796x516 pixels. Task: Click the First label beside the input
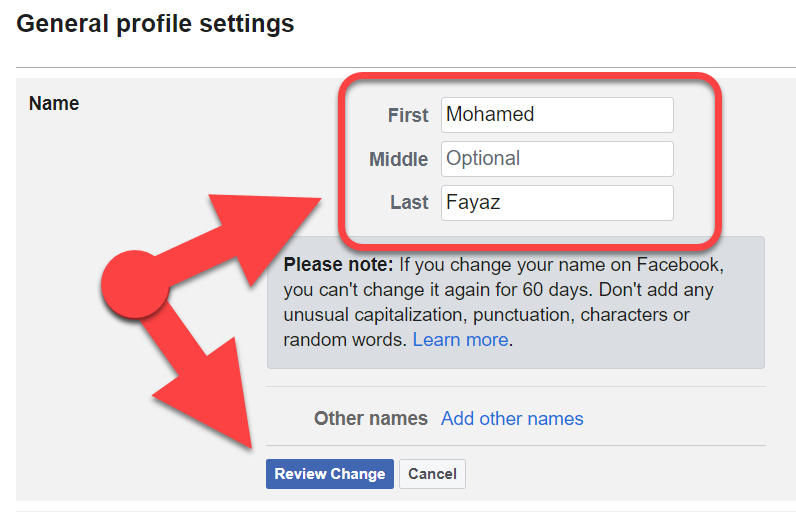[408, 115]
